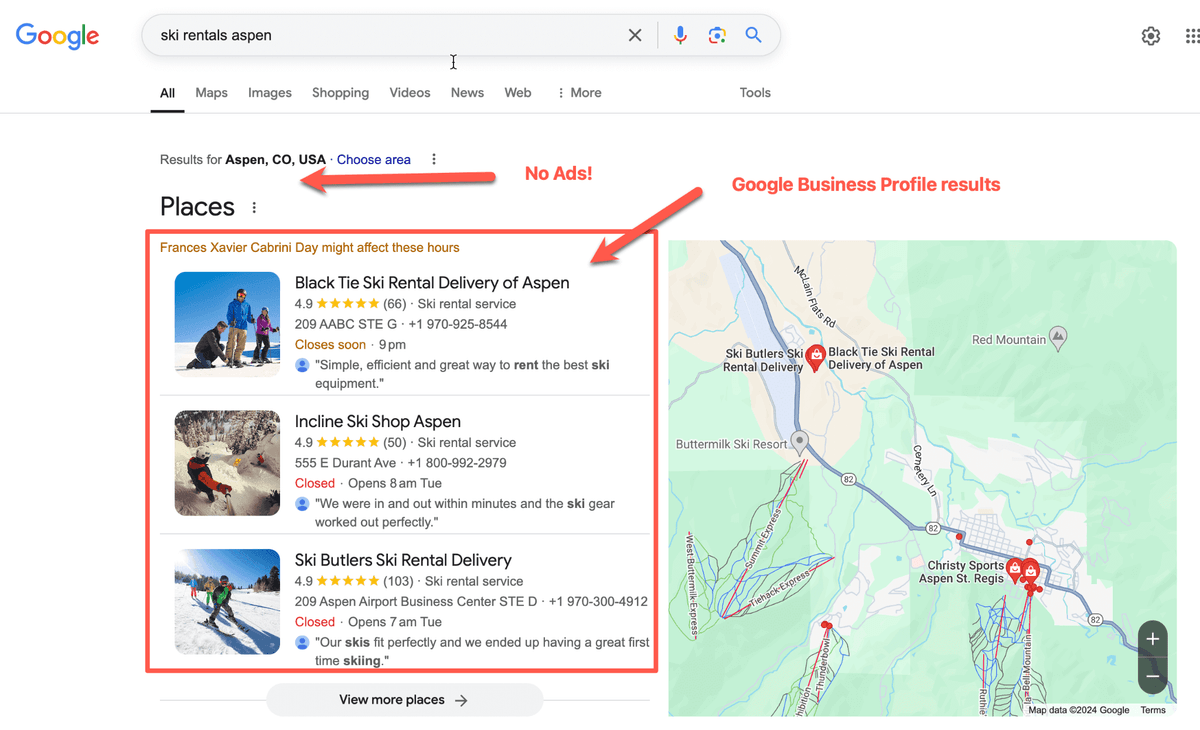
Task: Switch to the Images tab
Action: (x=270, y=93)
